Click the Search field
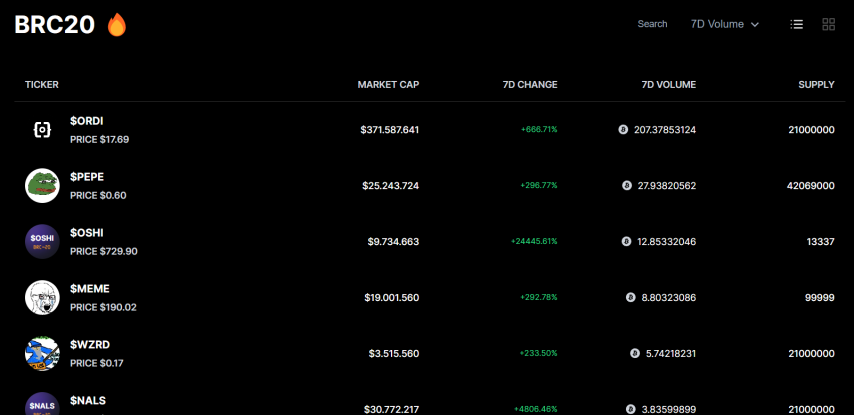 coord(652,24)
